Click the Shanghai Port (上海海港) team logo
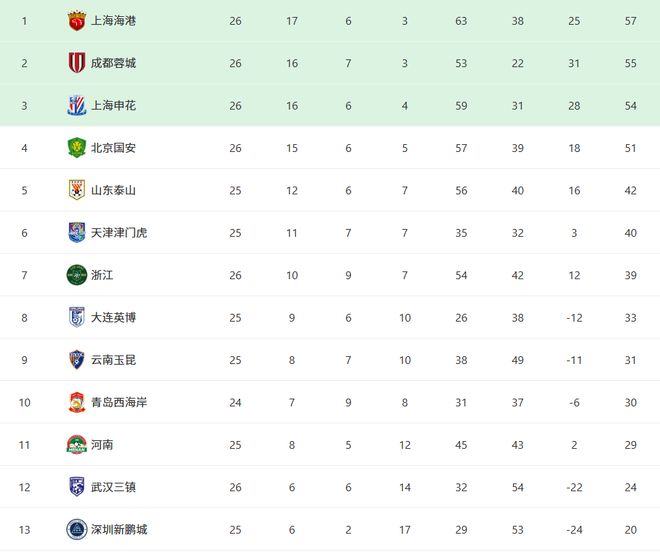 tap(77, 20)
